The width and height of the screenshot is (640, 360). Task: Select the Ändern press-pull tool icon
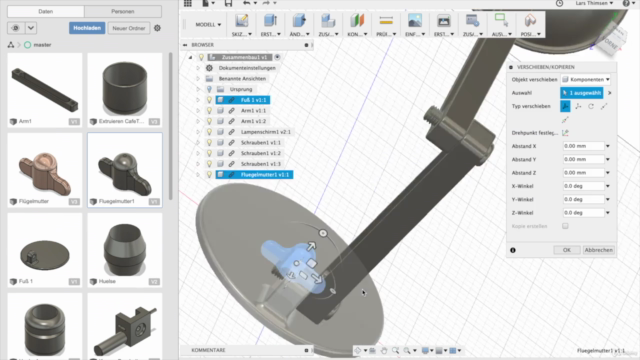[299, 20]
